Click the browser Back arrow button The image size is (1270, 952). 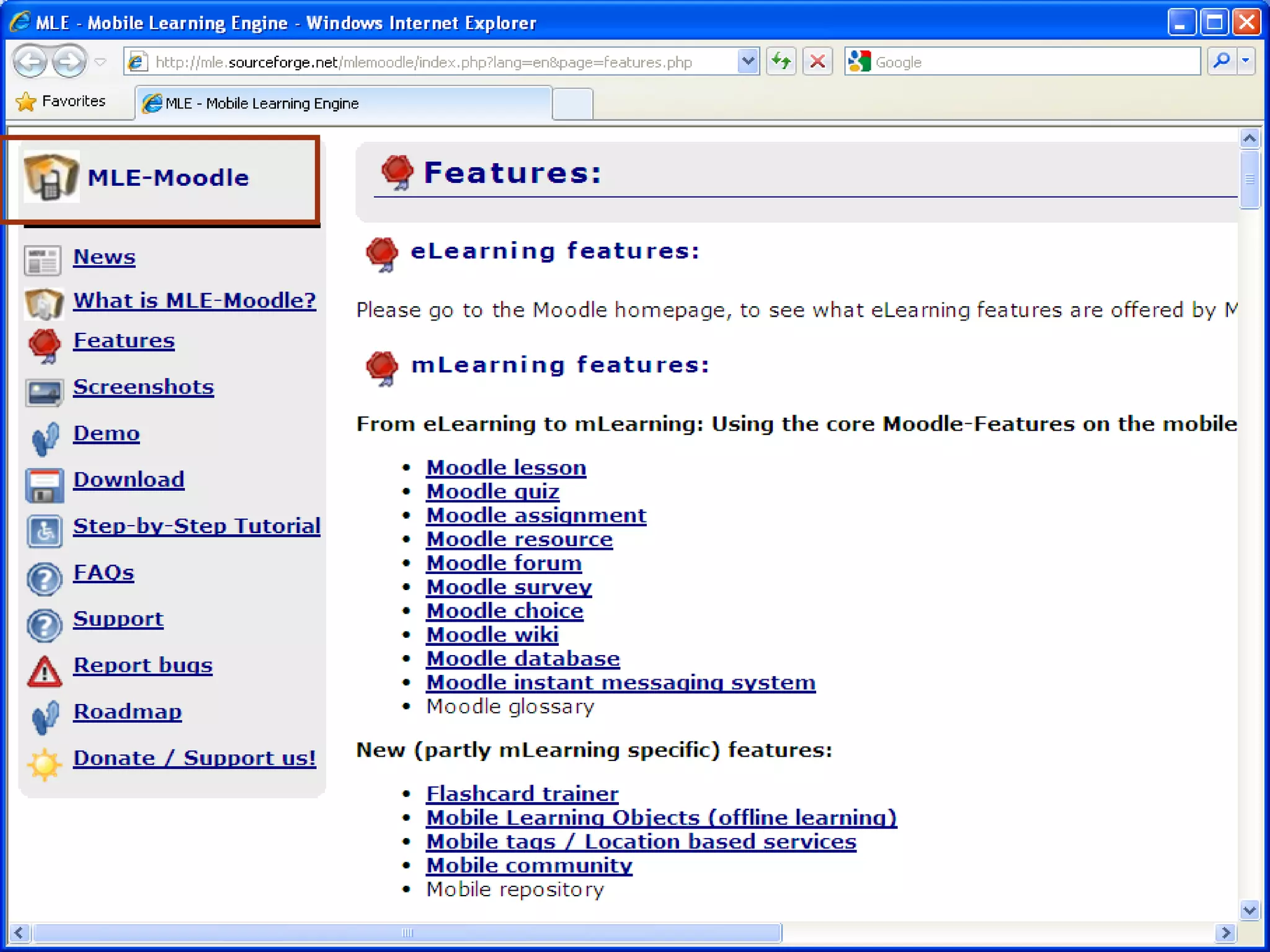[30, 61]
